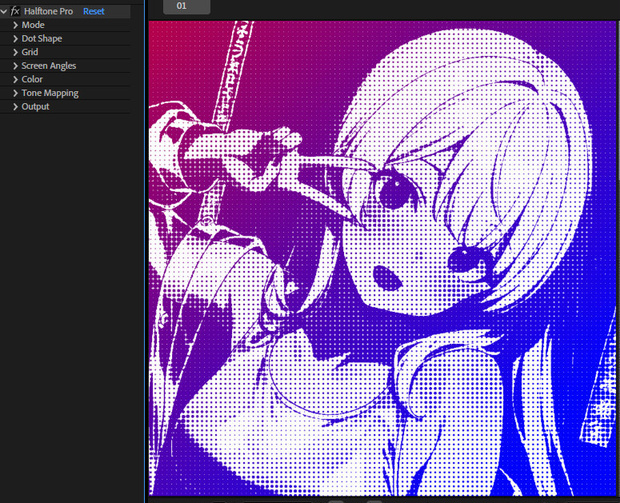Expand the Output property group

tap(15, 107)
